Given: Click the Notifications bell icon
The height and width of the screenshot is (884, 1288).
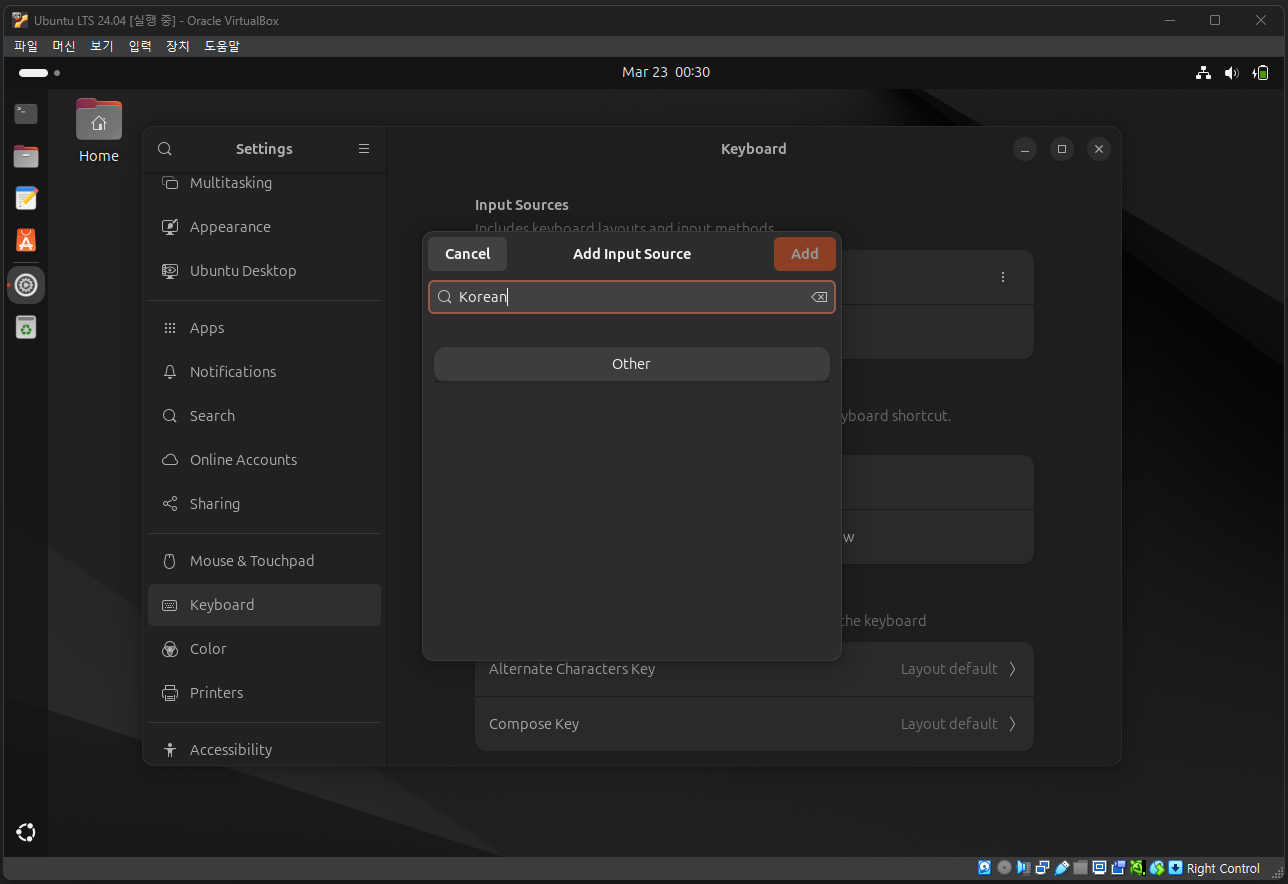Looking at the screenshot, I should [170, 372].
